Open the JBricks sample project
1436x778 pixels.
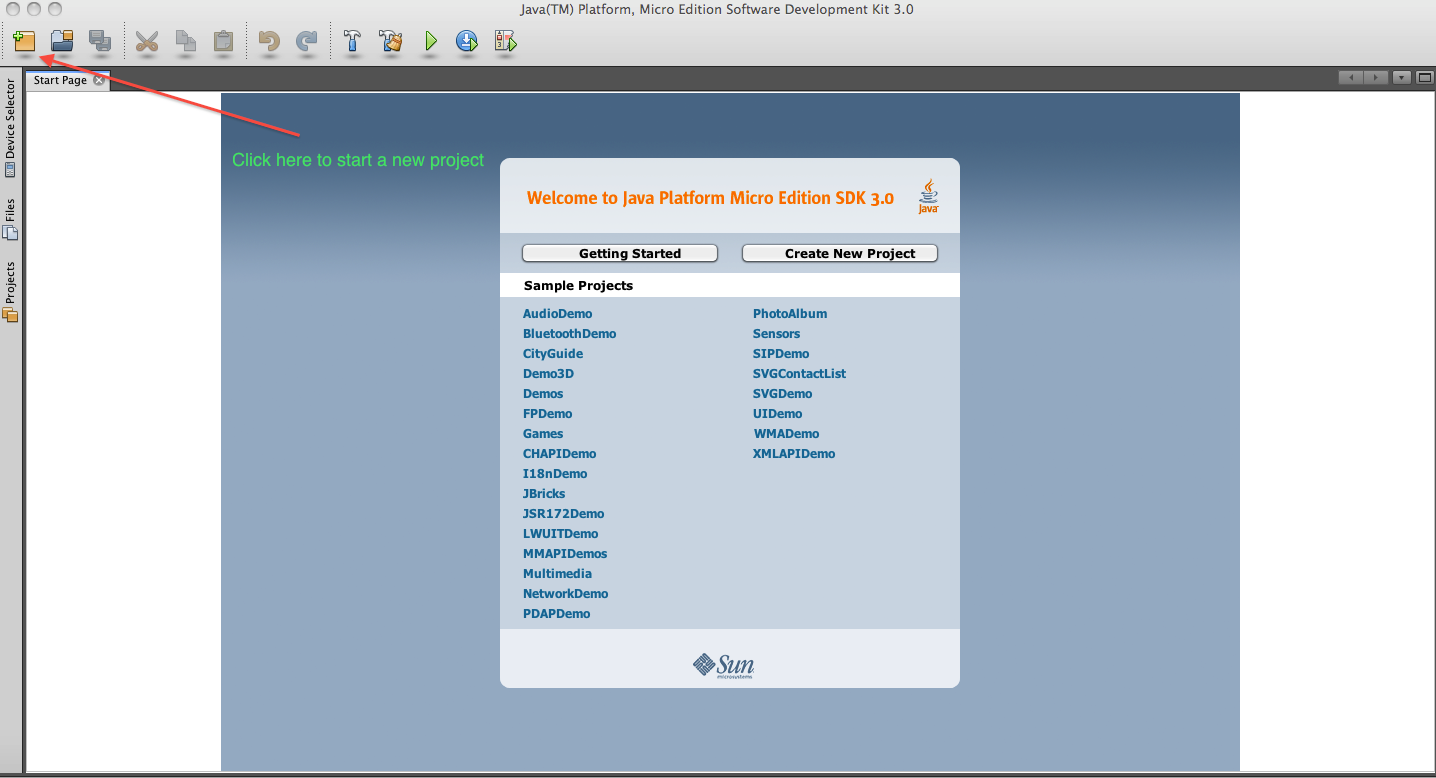(x=544, y=493)
